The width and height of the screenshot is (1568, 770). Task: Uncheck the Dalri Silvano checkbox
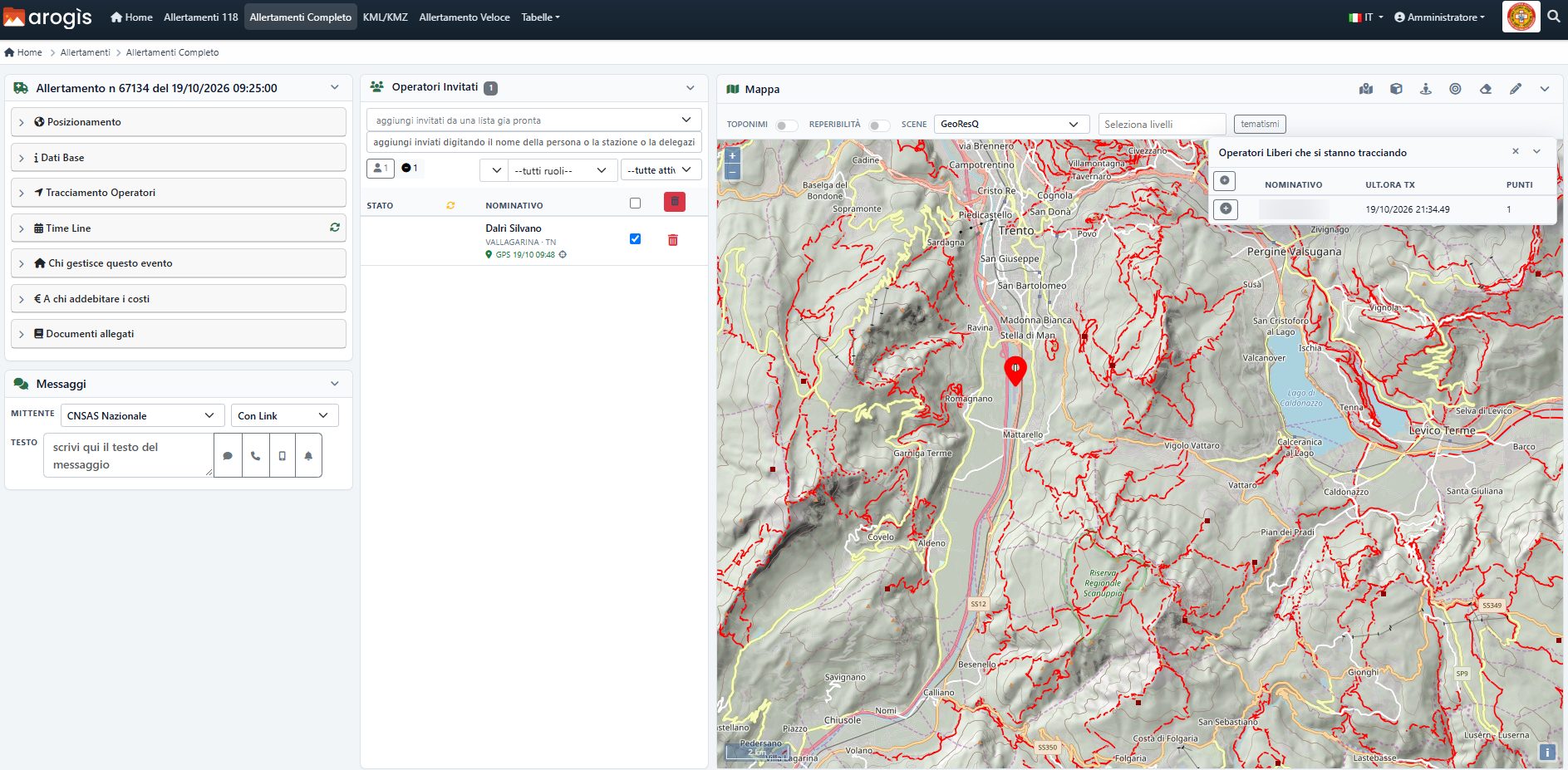pyautogui.click(x=636, y=239)
